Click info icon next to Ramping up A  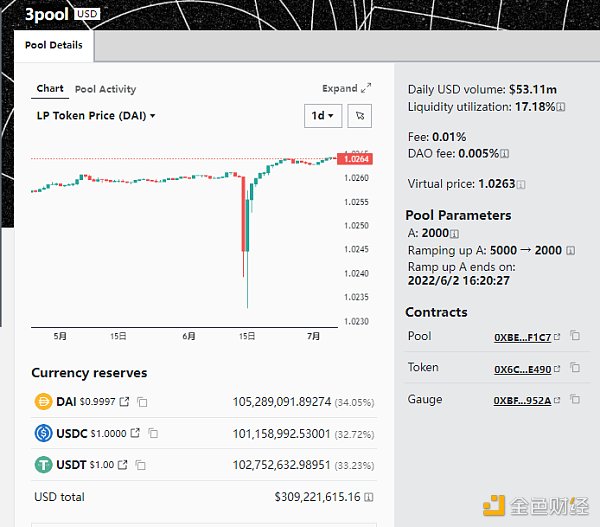(x=570, y=251)
